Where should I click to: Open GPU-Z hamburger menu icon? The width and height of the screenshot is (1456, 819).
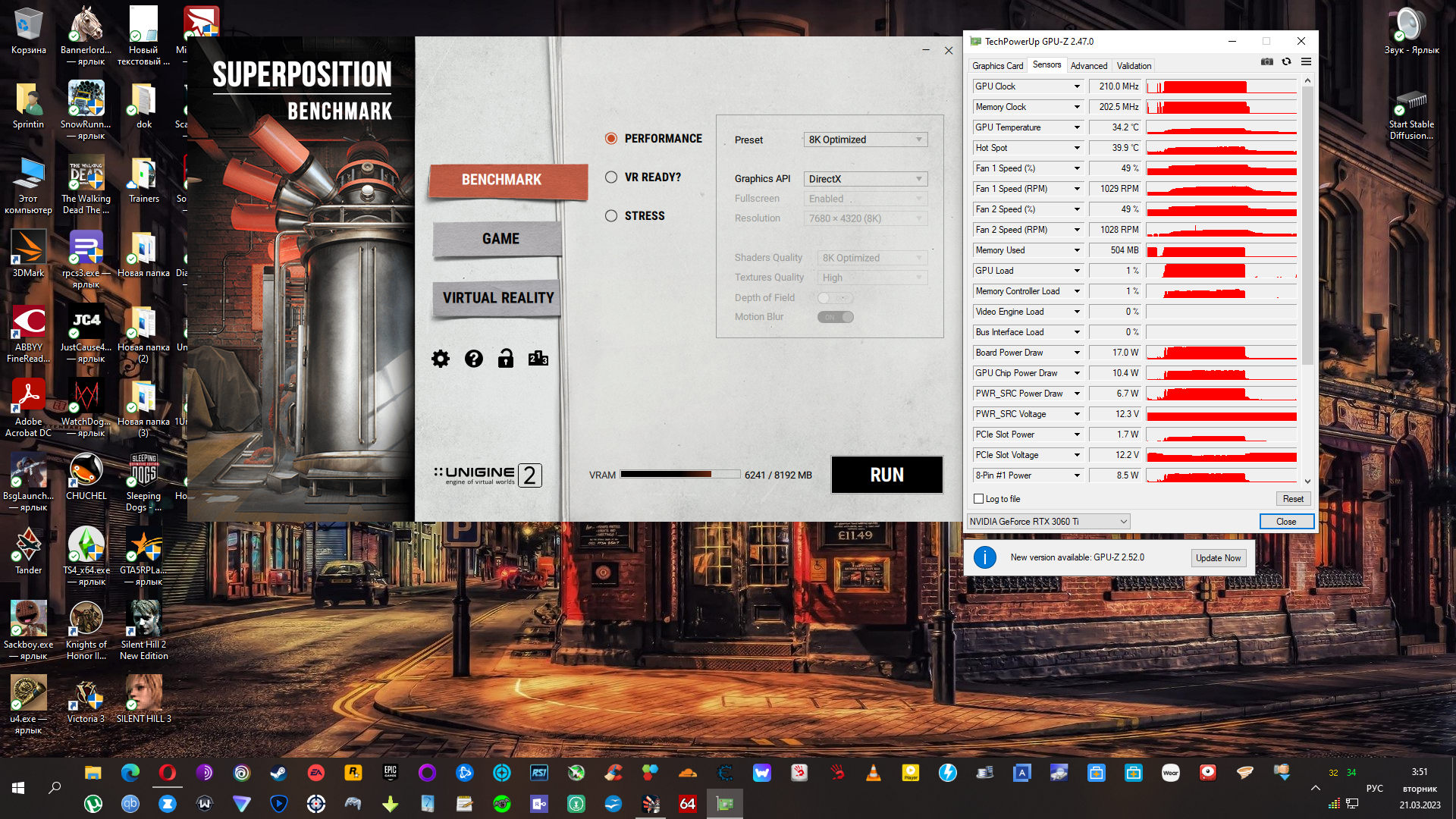pos(1306,62)
